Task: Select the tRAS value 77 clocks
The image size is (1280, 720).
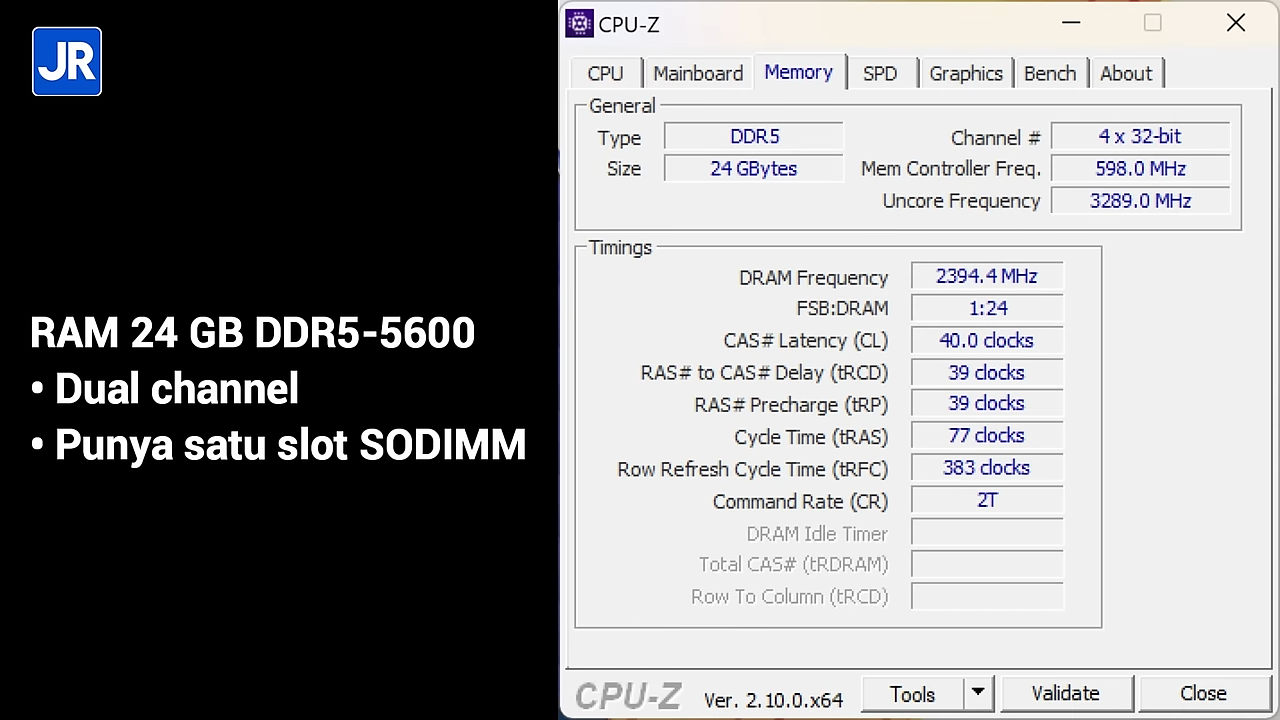Action: click(x=987, y=436)
